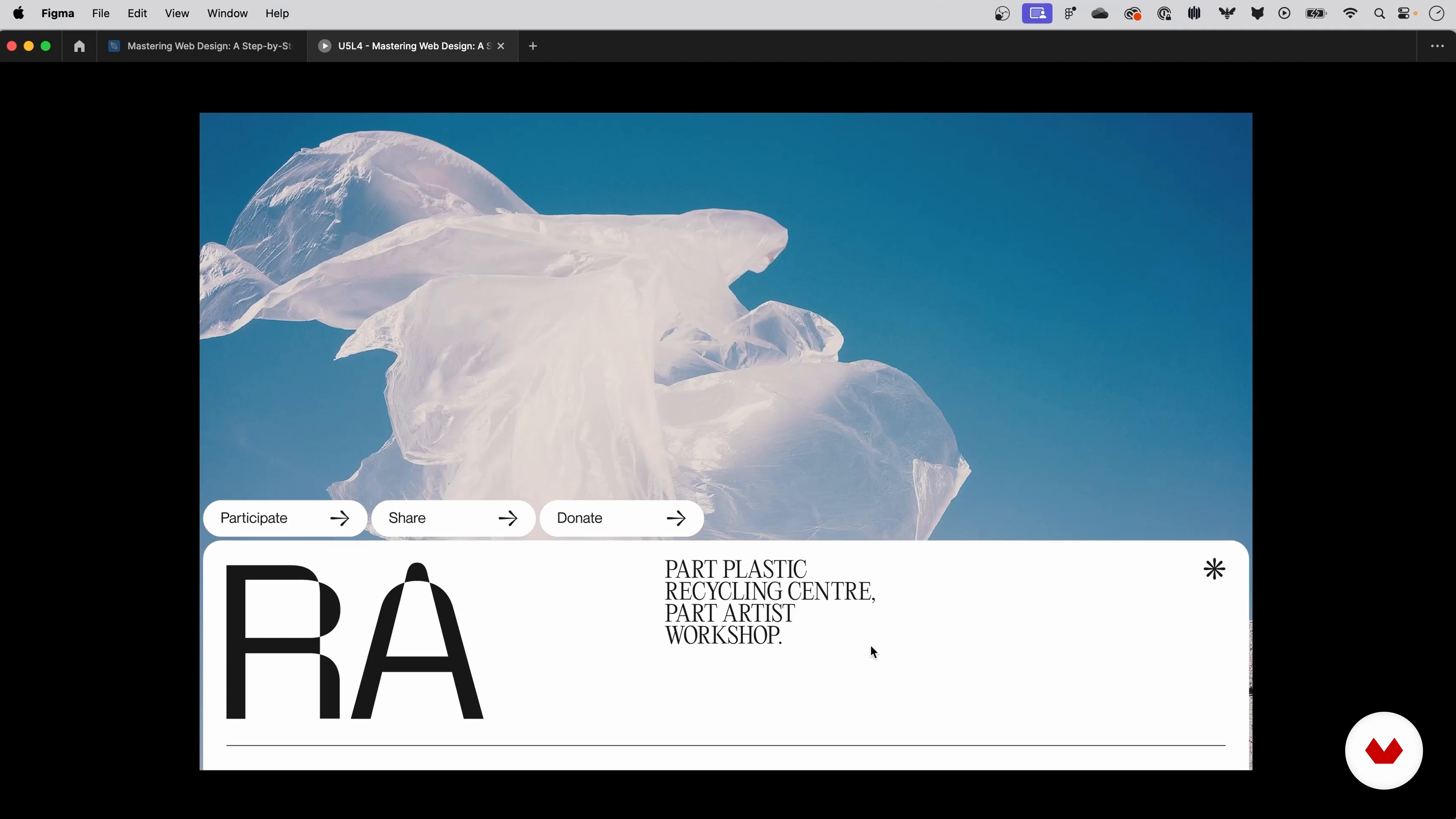
Task: Open the three-dots overflow menu
Action: pos(1437,46)
